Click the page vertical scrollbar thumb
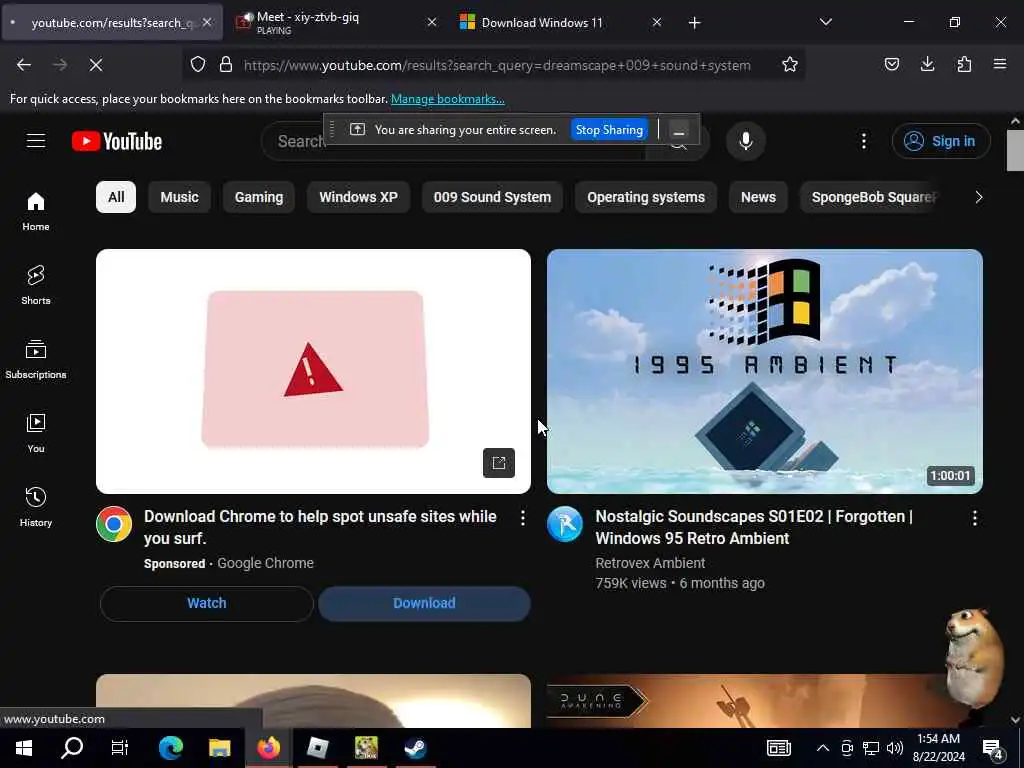1024x768 pixels. [1015, 150]
